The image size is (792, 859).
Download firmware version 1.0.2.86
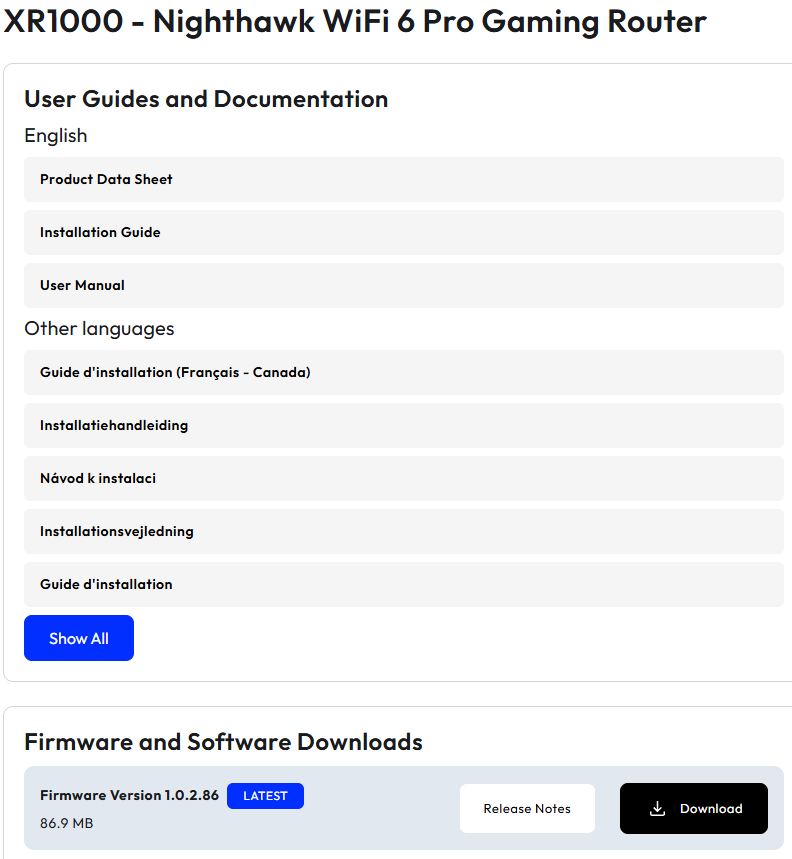tap(693, 809)
